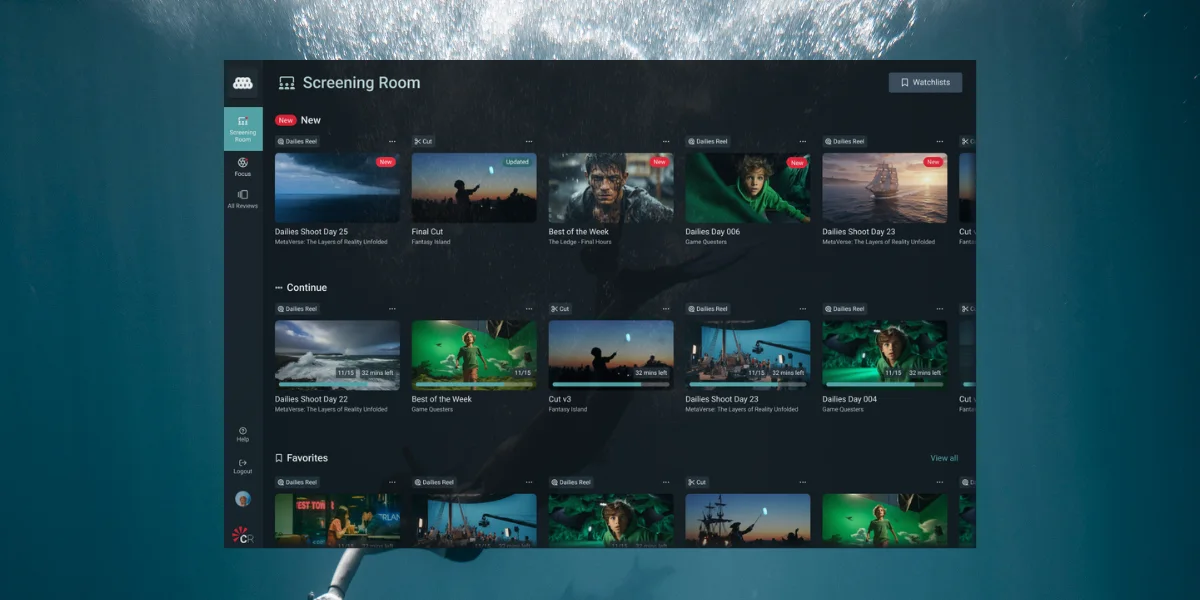The image size is (1200, 600).
Task: Click the 11/15 counter on Dailies Shoot Day 22
Action: 345,373
